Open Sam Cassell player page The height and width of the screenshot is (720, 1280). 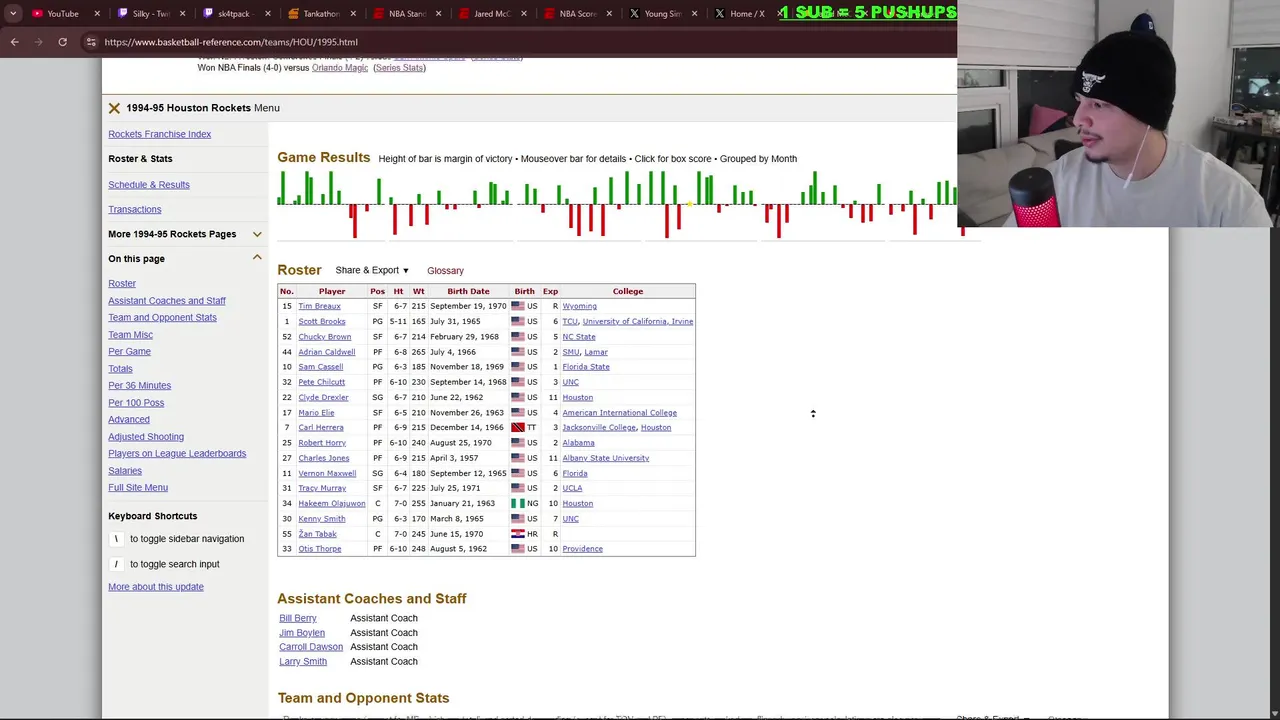[320, 367]
